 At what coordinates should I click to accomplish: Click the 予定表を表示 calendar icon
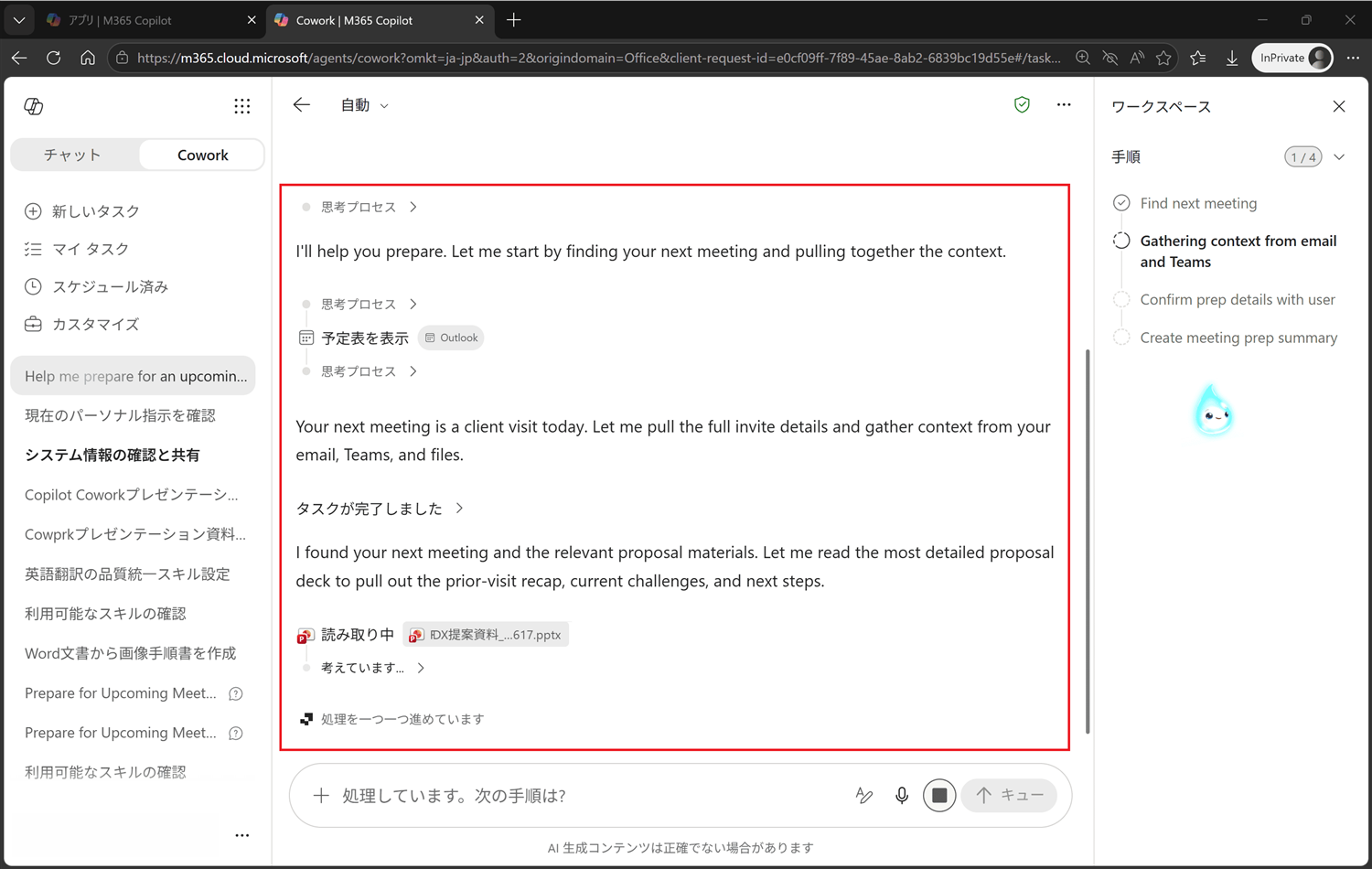[x=306, y=338]
